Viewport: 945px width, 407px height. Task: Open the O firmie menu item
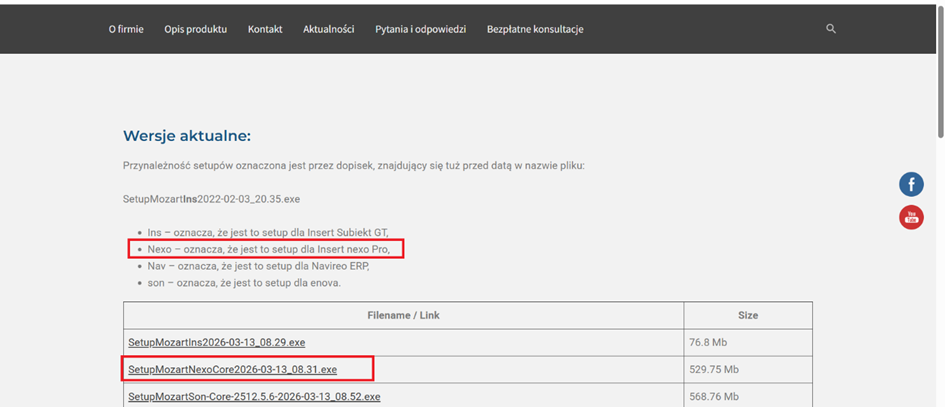[x=126, y=29]
